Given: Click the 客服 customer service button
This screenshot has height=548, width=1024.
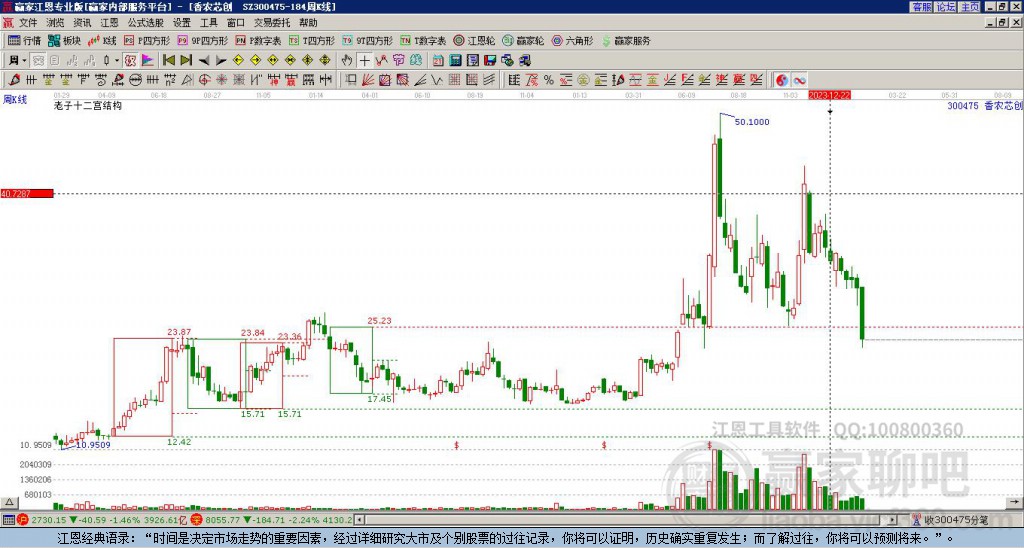Looking at the screenshot, I should pyautogui.click(x=921, y=7).
